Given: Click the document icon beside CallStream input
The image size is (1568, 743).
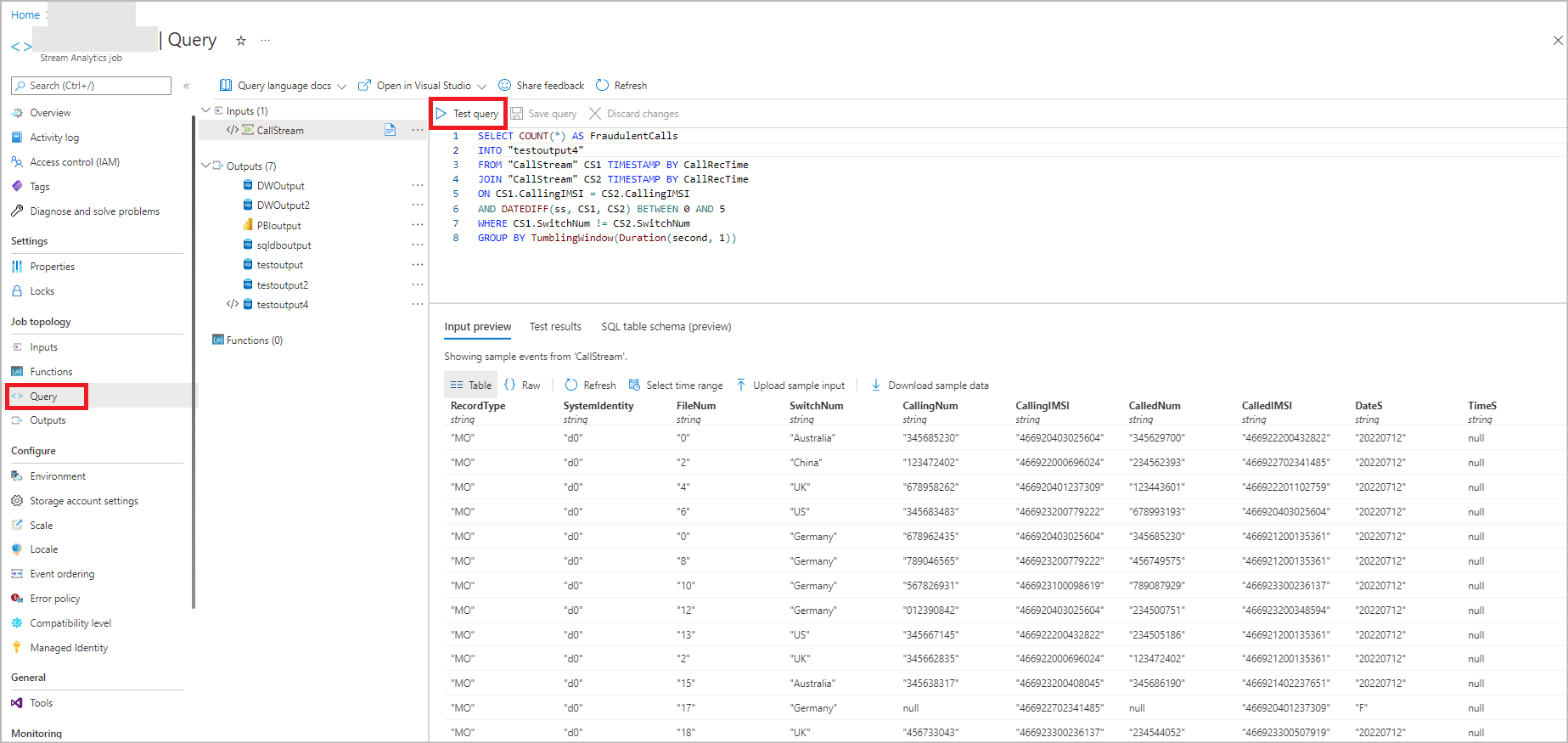Looking at the screenshot, I should pyautogui.click(x=390, y=130).
